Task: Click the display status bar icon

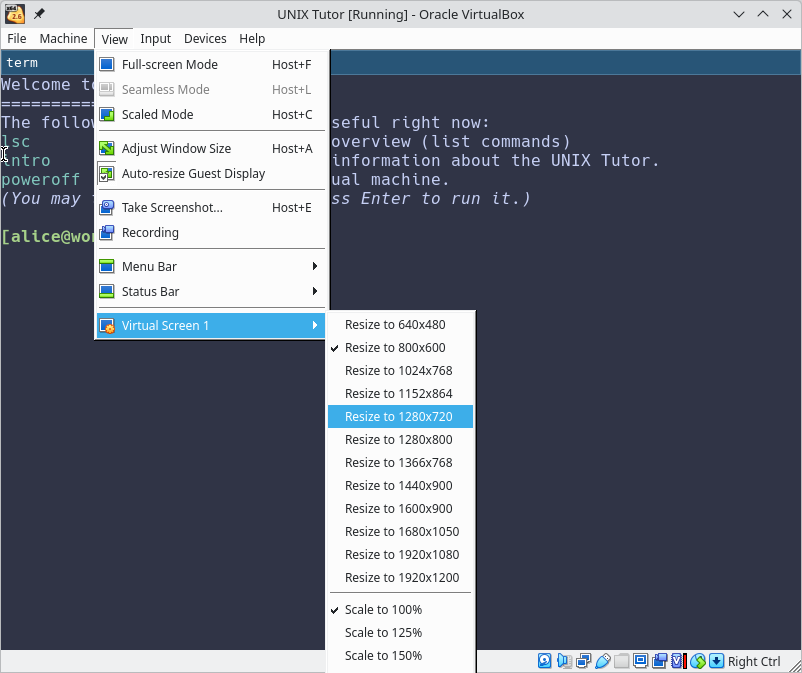Action: click(x=640, y=661)
